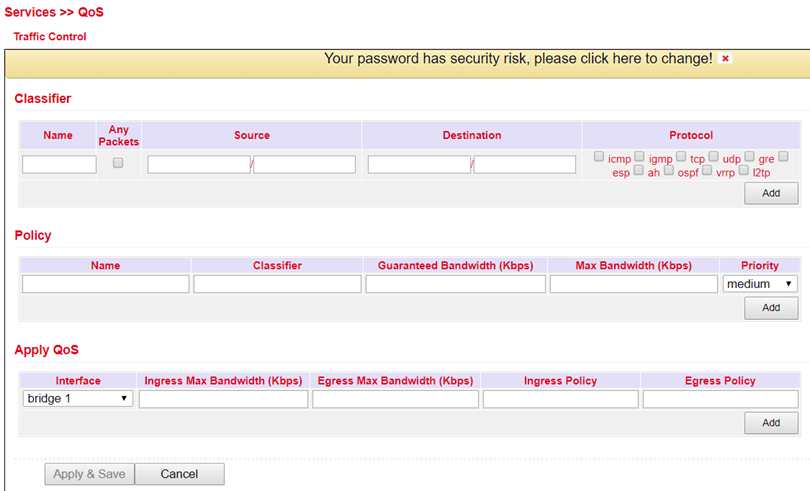Focus the Classifier Name input field

tap(59, 164)
